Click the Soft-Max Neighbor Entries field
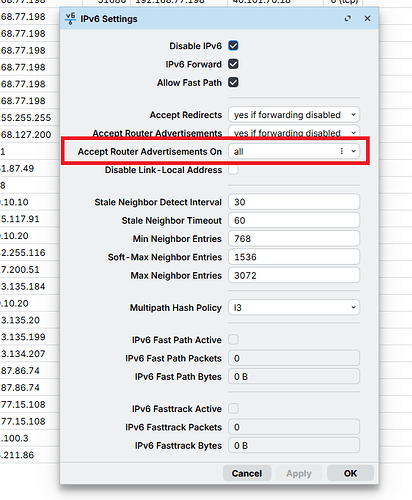 point(294,257)
